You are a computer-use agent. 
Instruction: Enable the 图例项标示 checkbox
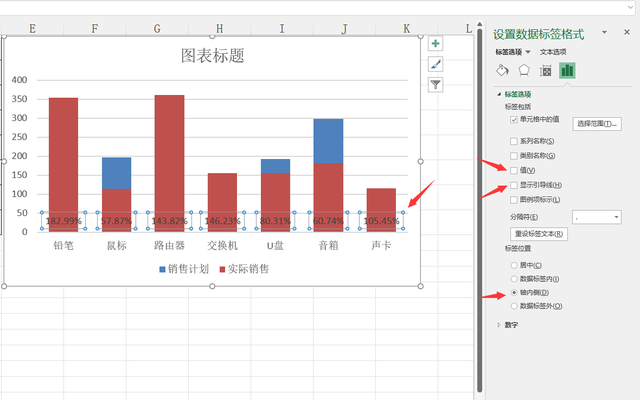tap(514, 200)
